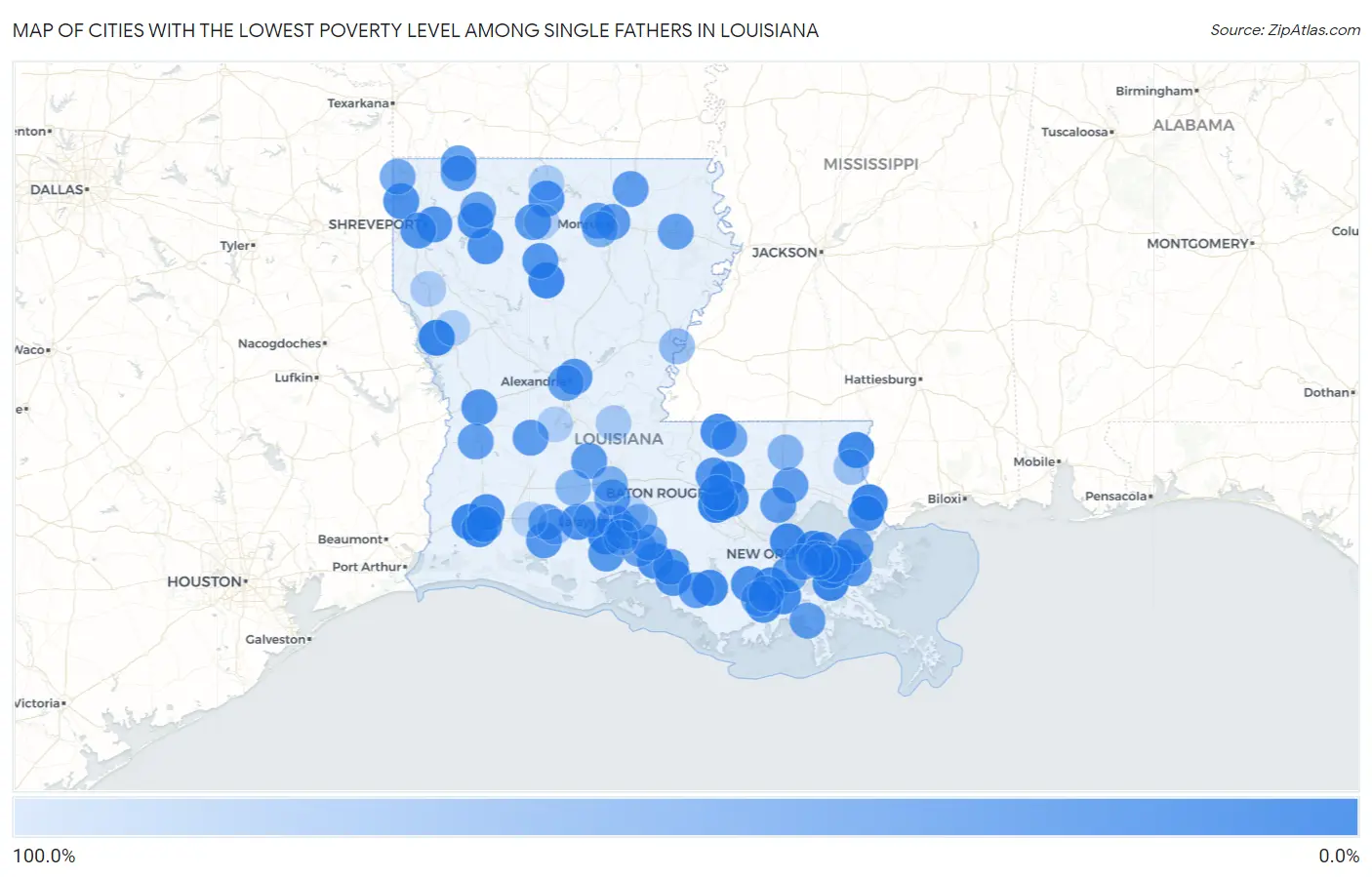
Task: Click the Biloxi label
Action: [x=947, y=498]
